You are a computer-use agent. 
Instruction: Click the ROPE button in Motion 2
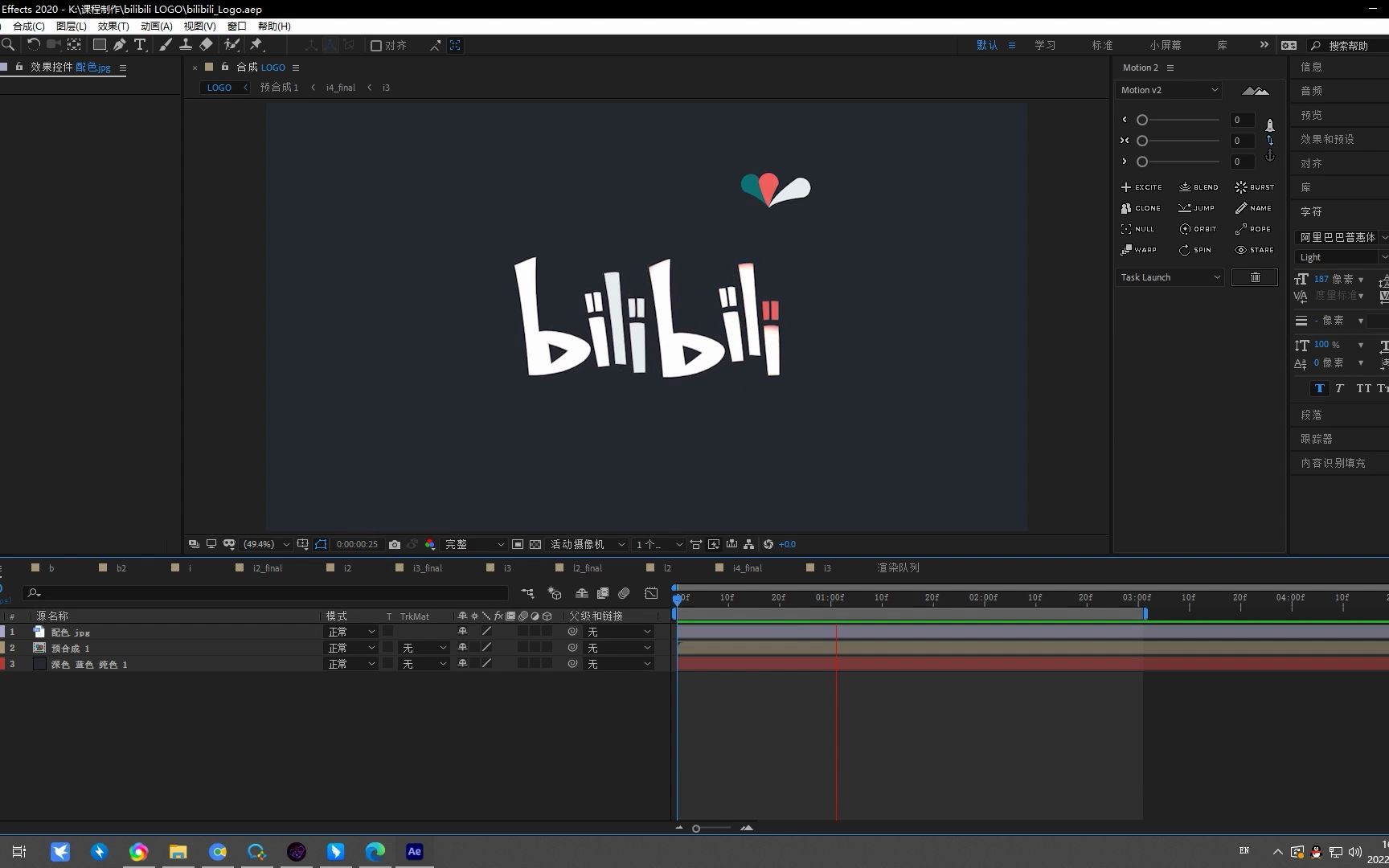pyautogui.click(x=1253, y=229)
